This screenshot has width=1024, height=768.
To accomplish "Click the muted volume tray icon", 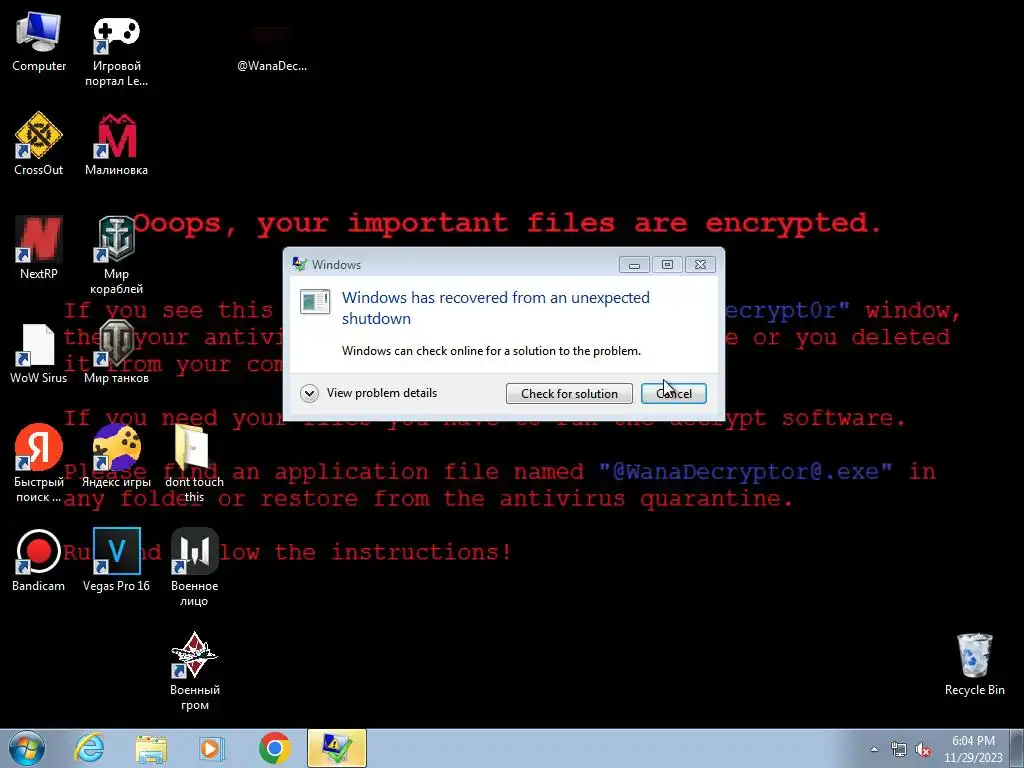I will 923,750.
